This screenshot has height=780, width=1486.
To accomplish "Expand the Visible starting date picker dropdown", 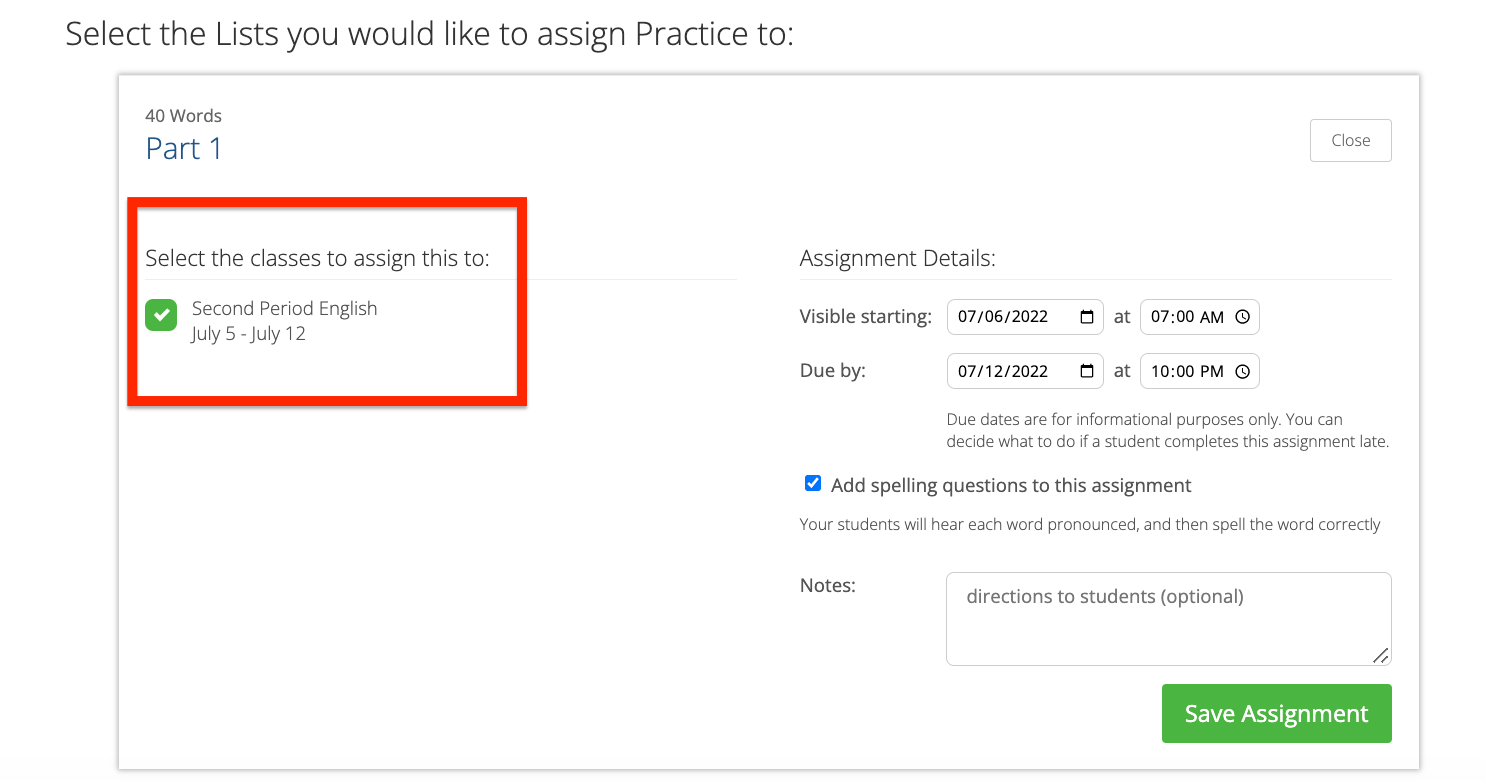I will (1087, 316).
